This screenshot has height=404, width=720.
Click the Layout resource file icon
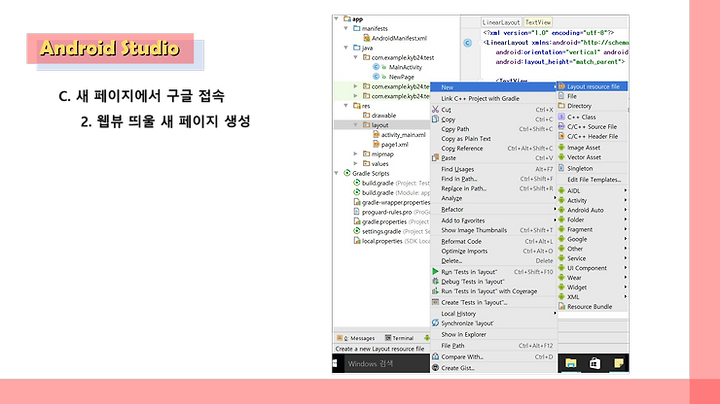pos(562,86)
